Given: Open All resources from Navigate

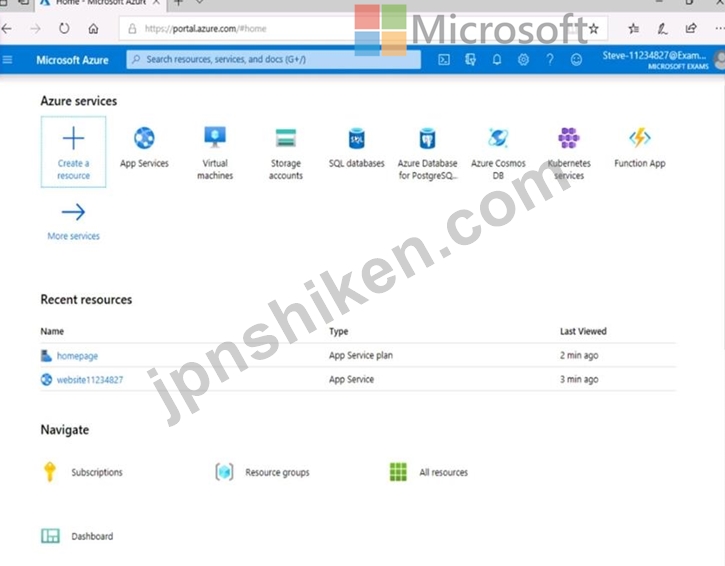Looking at the screenshot, I should coord(429,472).
